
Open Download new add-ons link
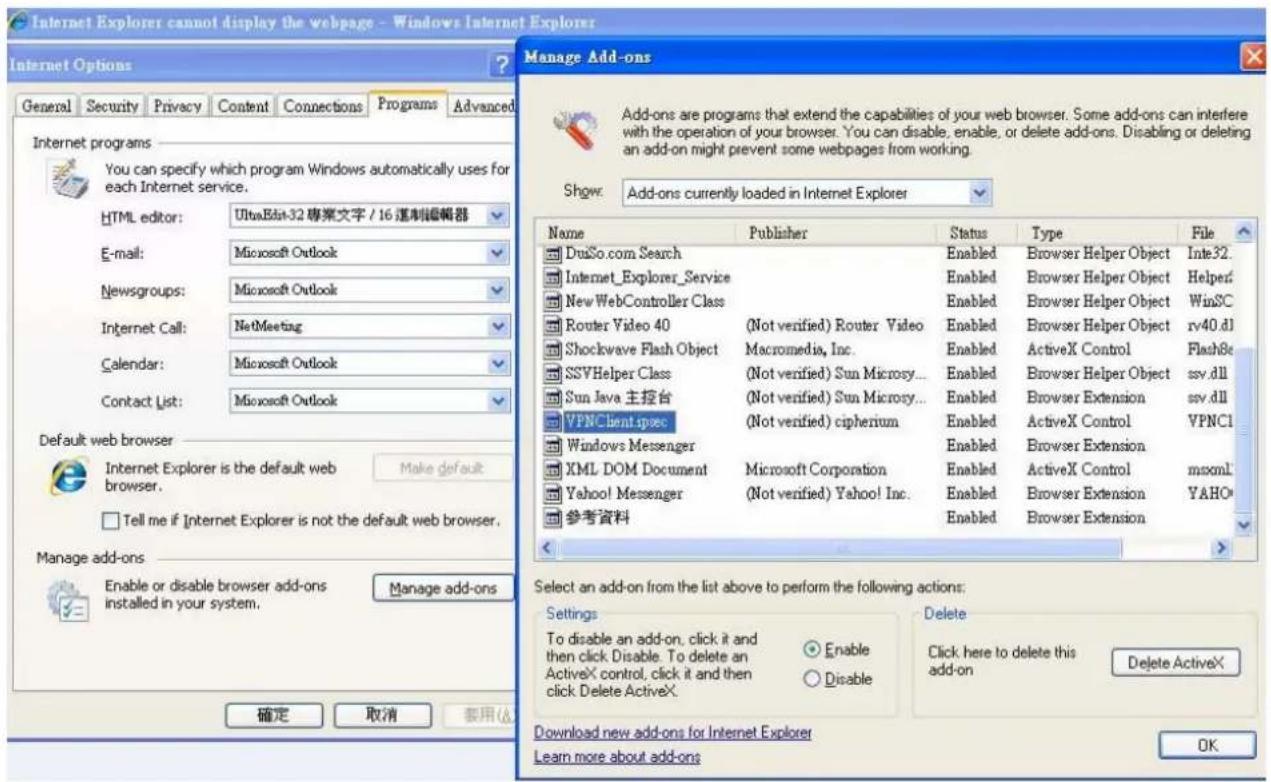[x=673, y=733]
